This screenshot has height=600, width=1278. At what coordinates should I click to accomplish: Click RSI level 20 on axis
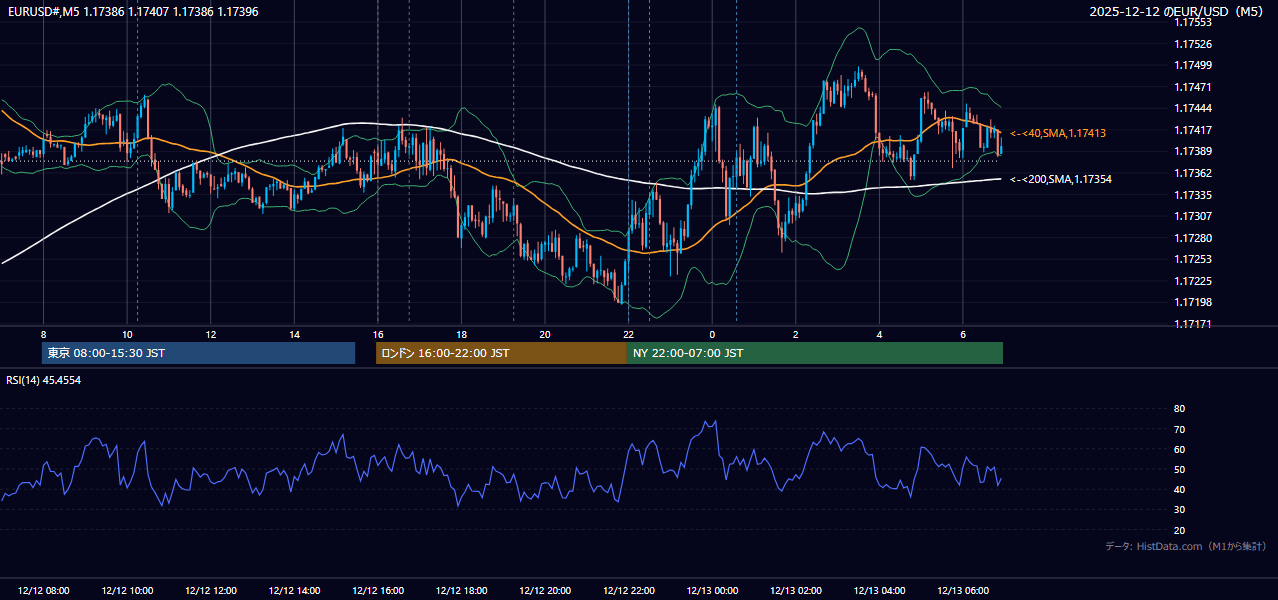(x=1179, y=530)
